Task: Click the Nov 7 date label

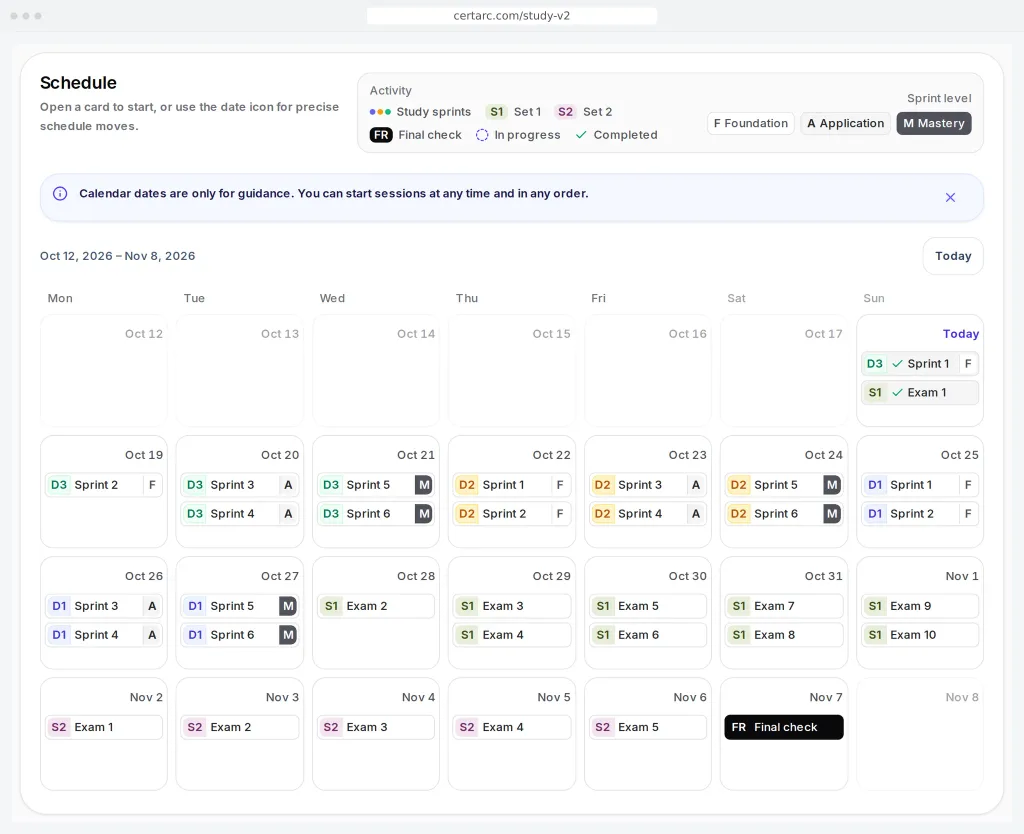Action: (826, 698)
